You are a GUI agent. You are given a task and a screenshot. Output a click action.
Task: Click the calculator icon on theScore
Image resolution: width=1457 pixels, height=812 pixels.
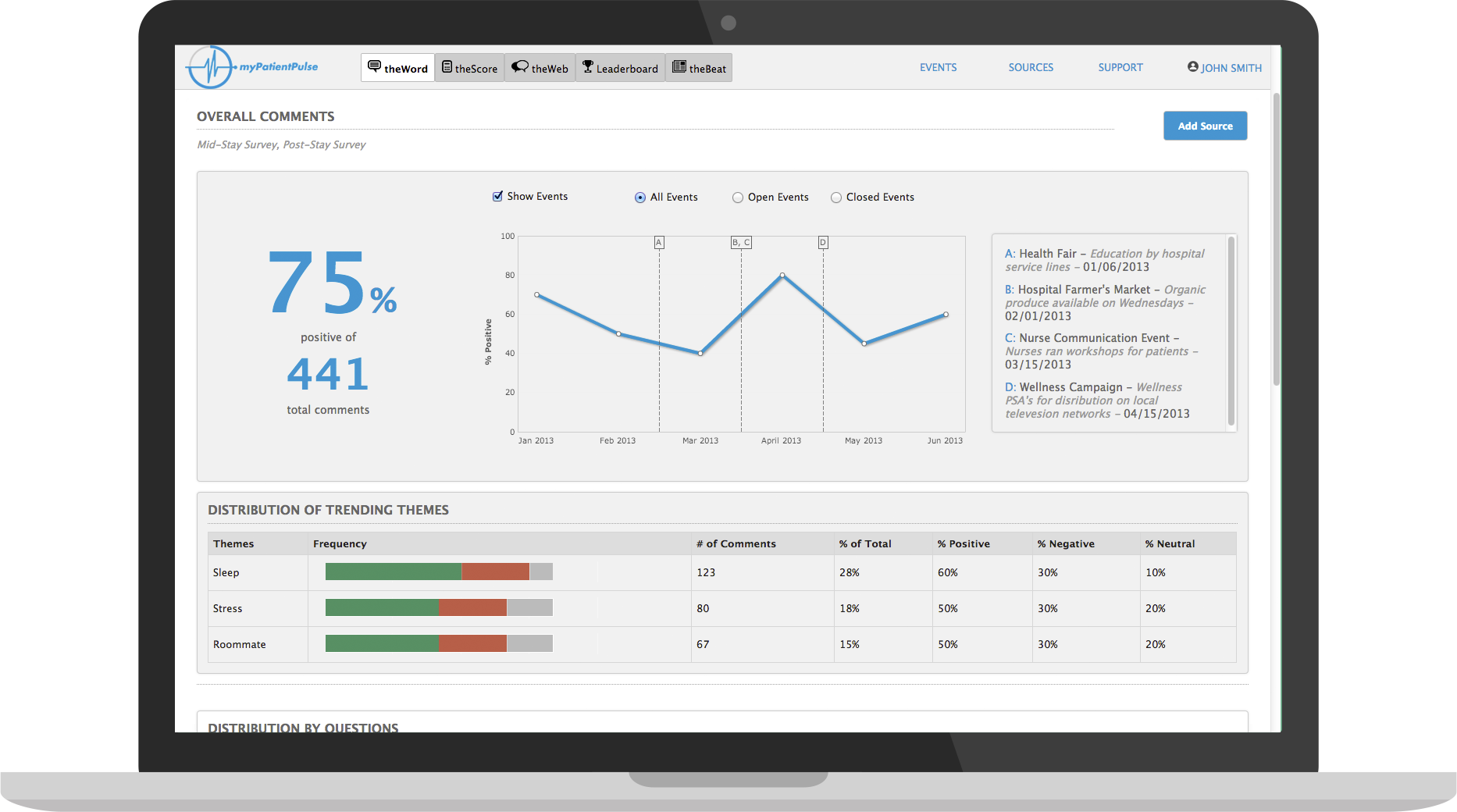[447, 67]
